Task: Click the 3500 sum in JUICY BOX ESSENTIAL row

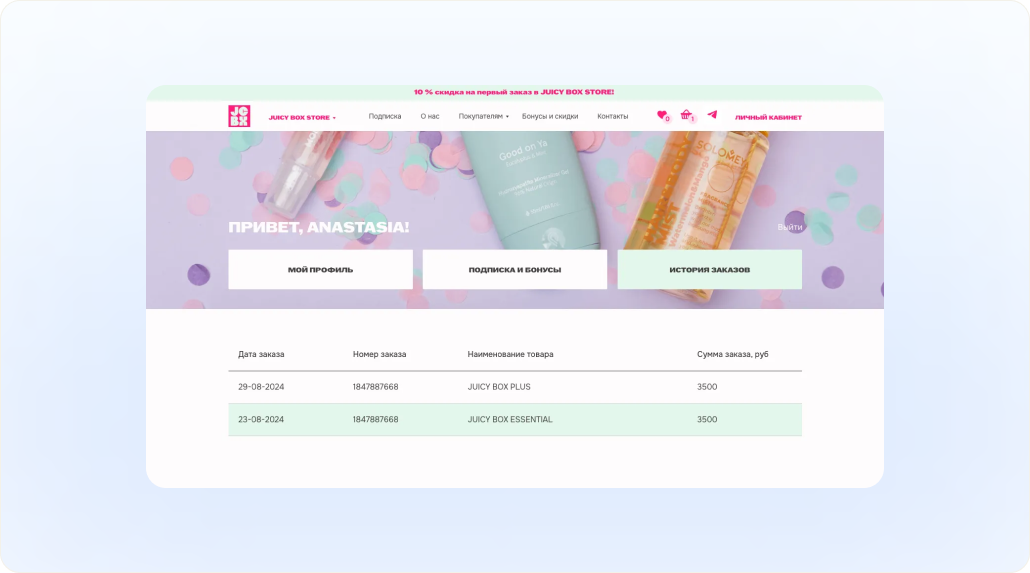Action: click(707, 419)
